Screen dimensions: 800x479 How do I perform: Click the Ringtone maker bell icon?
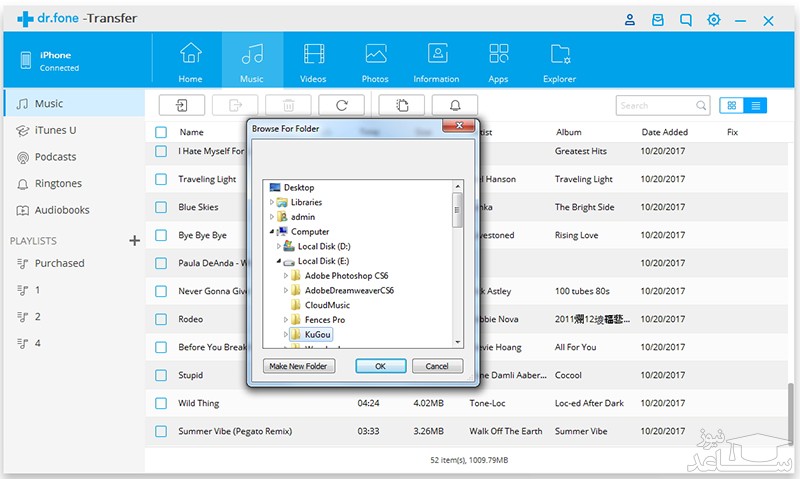click(455, 105)
